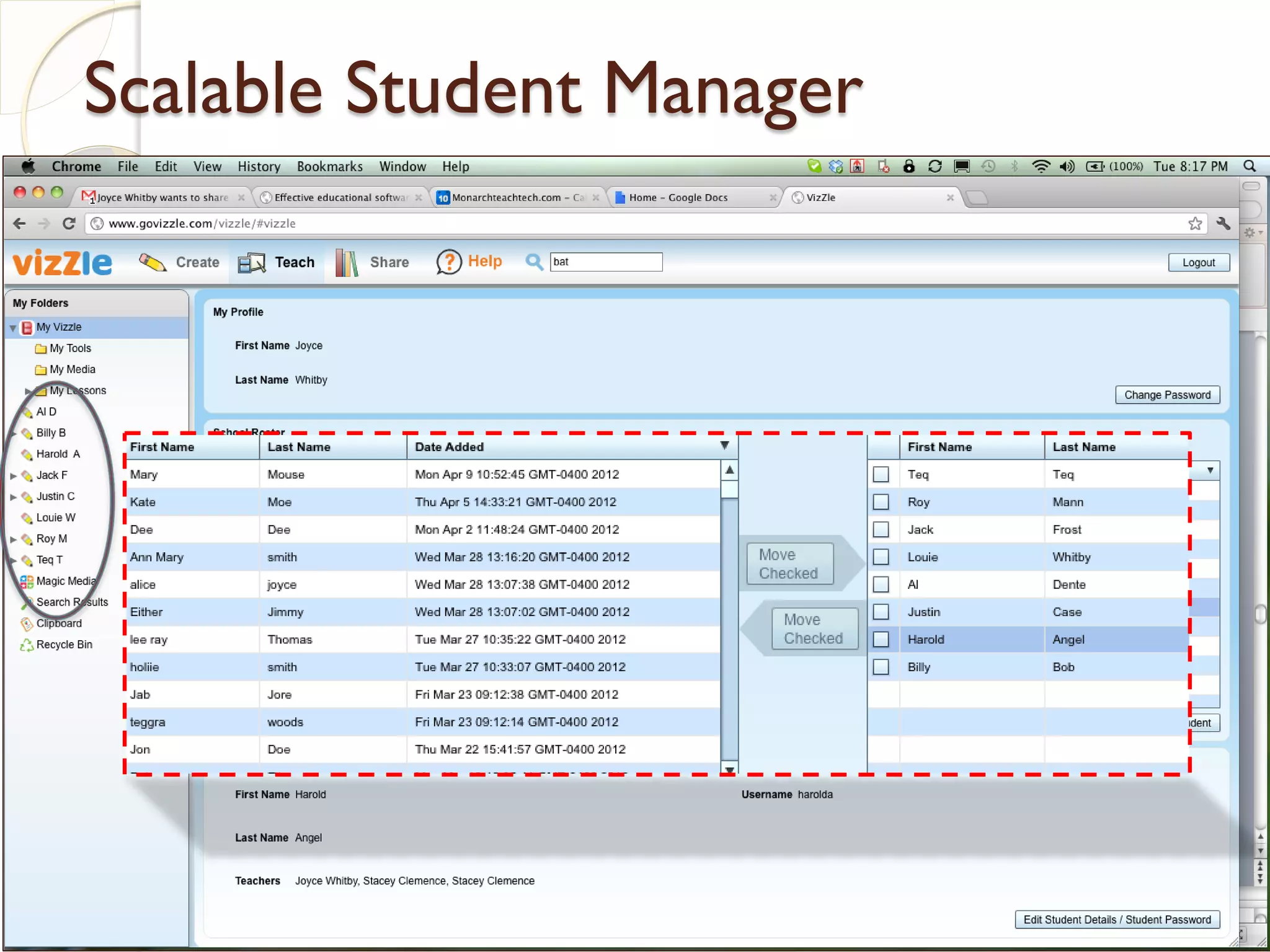This screenshot has width=1270, height=952.
Task: Open dropdown arrow right of Last Name column
Action: coord(1210,470)
